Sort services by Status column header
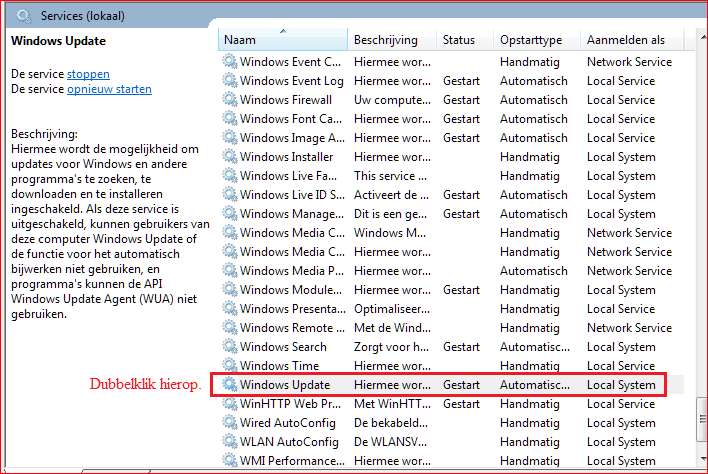708x474 pixels. click(x=460, y=39)
